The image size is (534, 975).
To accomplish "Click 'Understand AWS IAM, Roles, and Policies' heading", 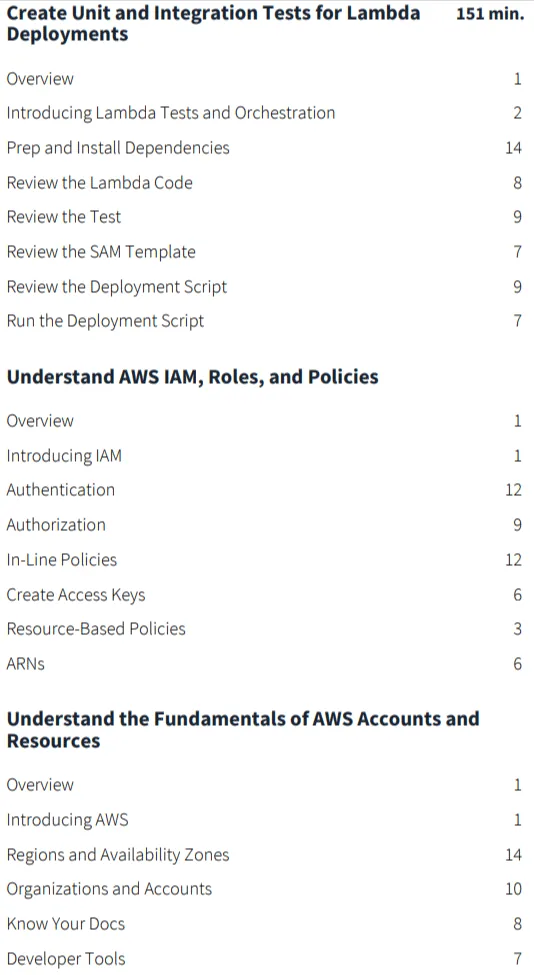I will pos(192,377).
